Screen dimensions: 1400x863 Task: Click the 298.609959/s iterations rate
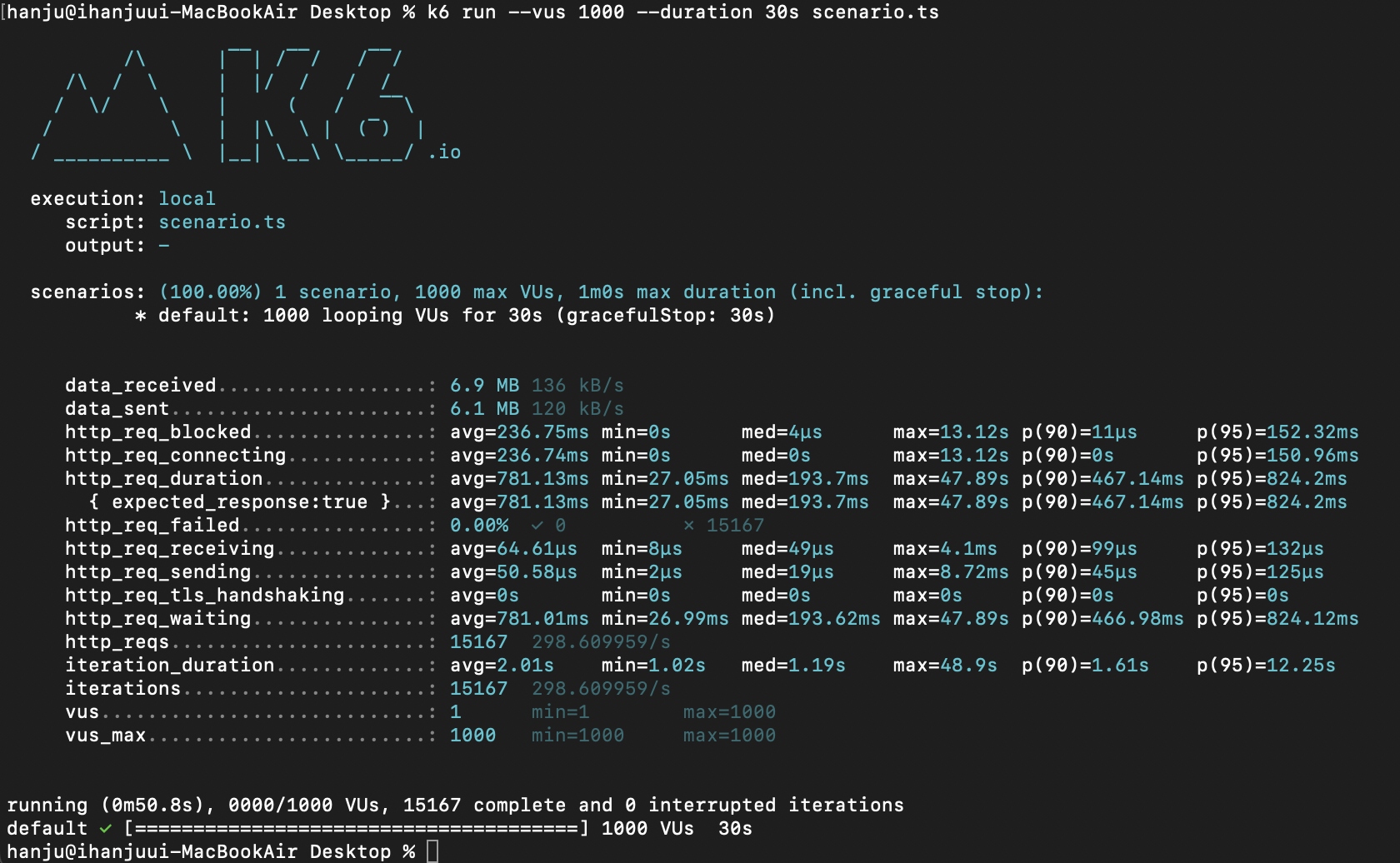[x=601, y=688]
